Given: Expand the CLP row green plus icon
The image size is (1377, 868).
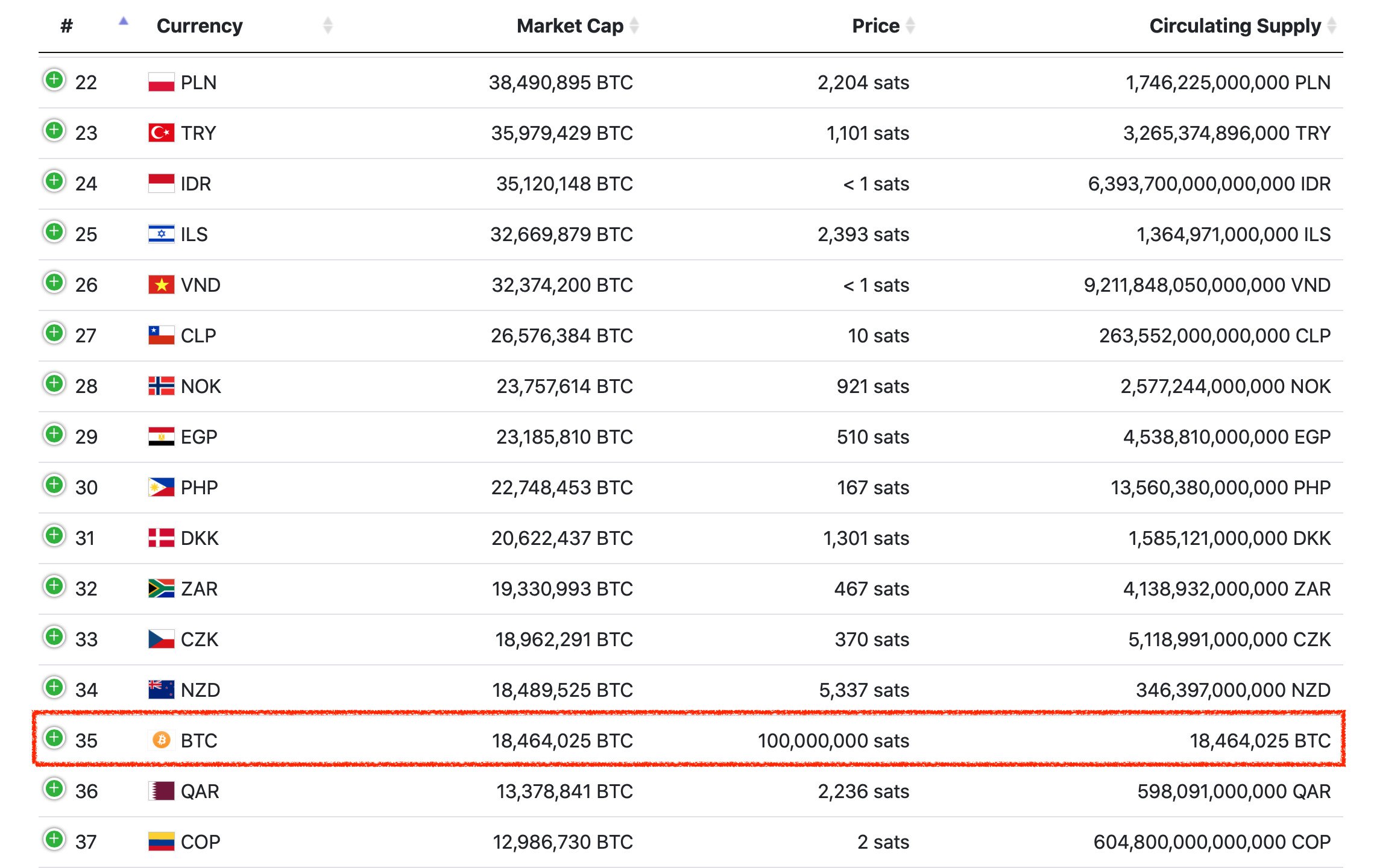Looking at the screenshot, I should (54, 333).
